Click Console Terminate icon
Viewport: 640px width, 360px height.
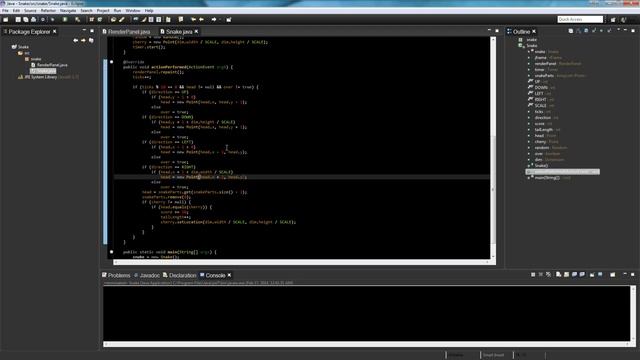coord(533,275)
